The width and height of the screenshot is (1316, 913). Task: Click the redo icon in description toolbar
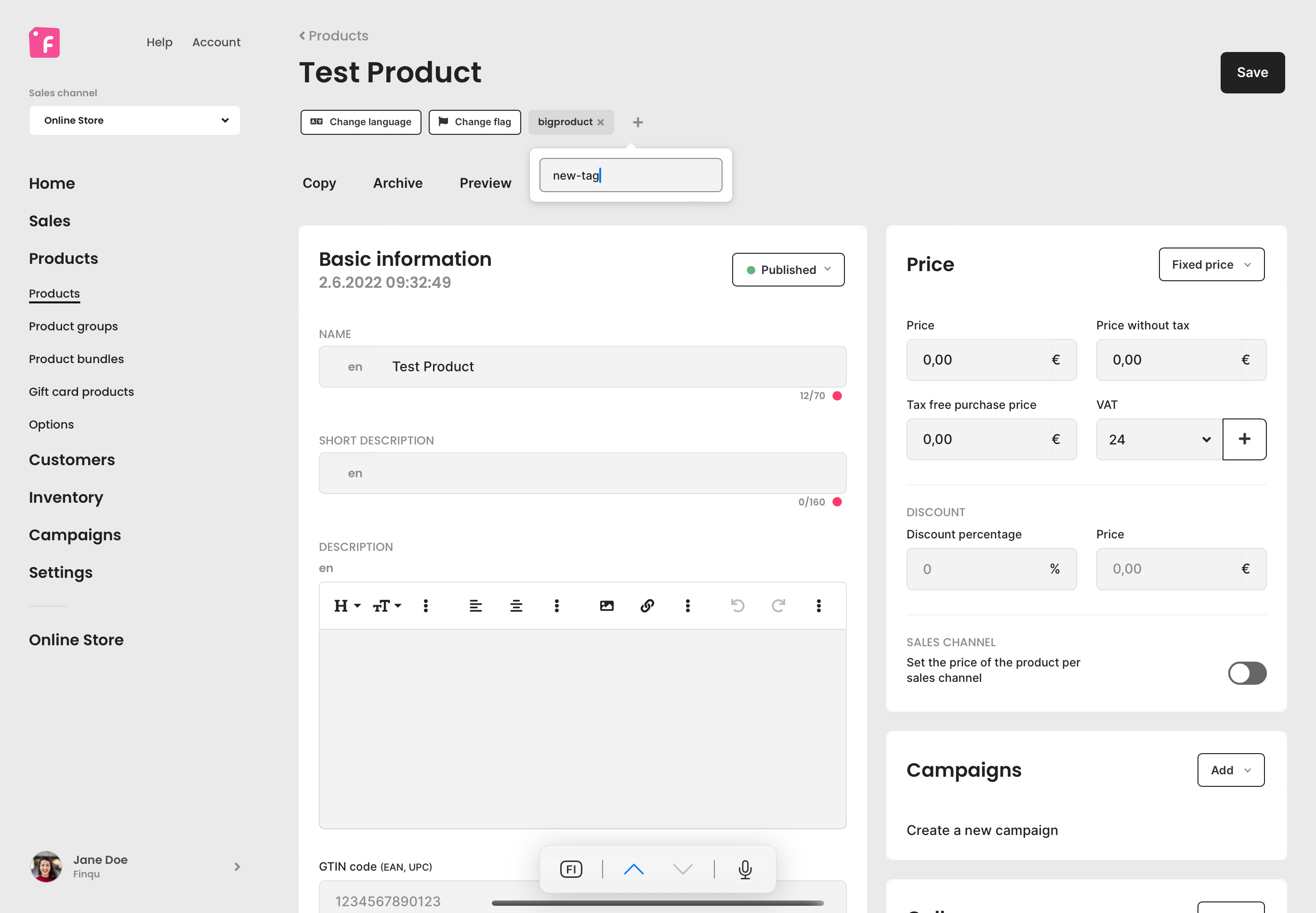[778, 604]
